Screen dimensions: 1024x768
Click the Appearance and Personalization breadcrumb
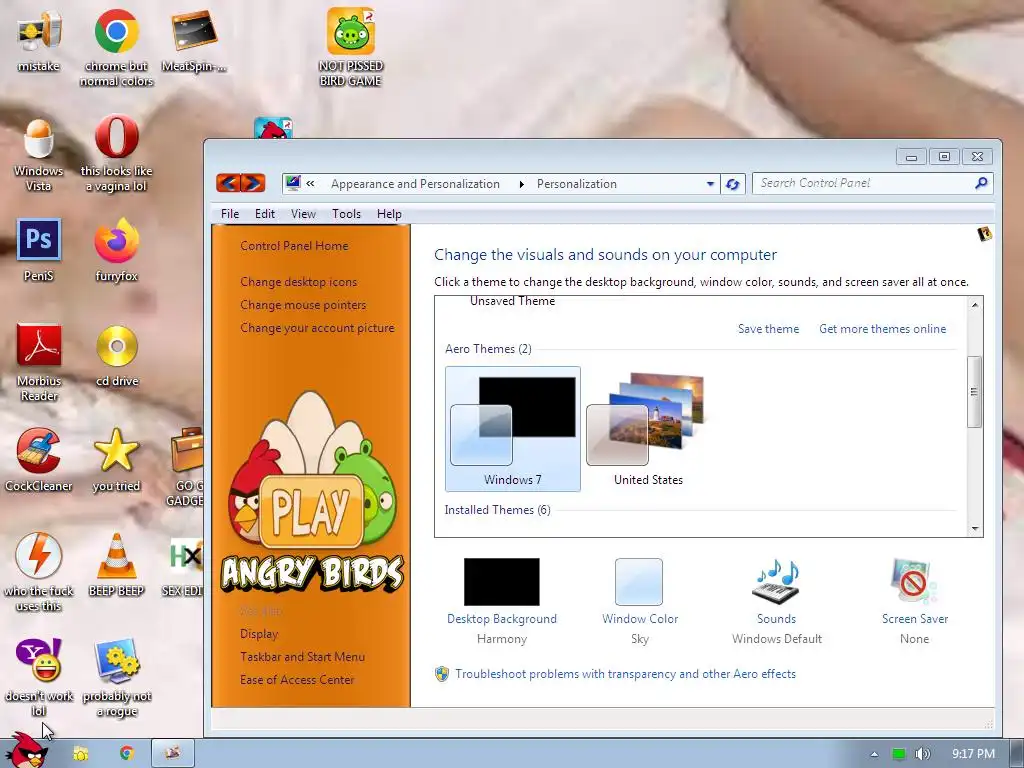(415, 184)
